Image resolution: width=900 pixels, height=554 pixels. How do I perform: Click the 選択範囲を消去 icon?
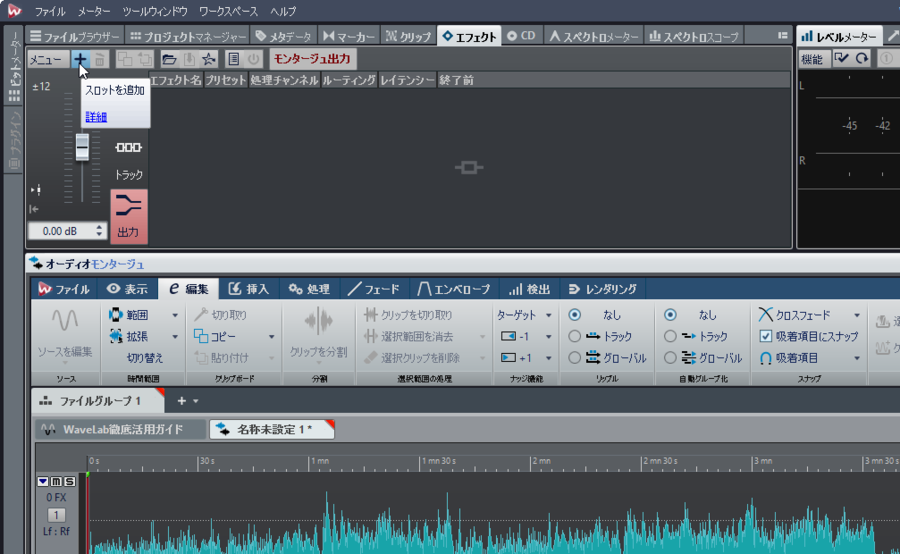click(370, 336)
